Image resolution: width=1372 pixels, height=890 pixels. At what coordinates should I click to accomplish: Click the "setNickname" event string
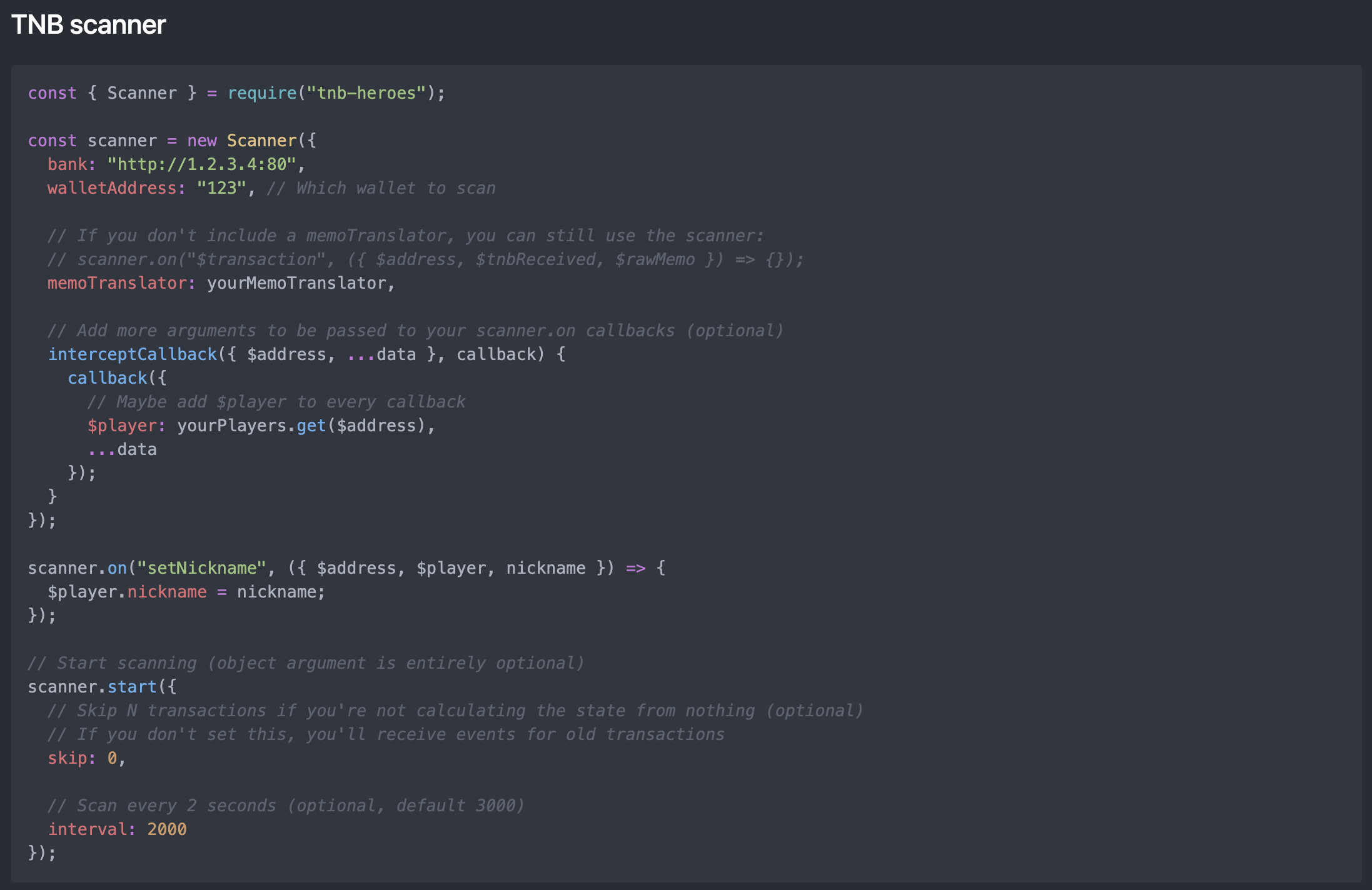tap(201, 568)
